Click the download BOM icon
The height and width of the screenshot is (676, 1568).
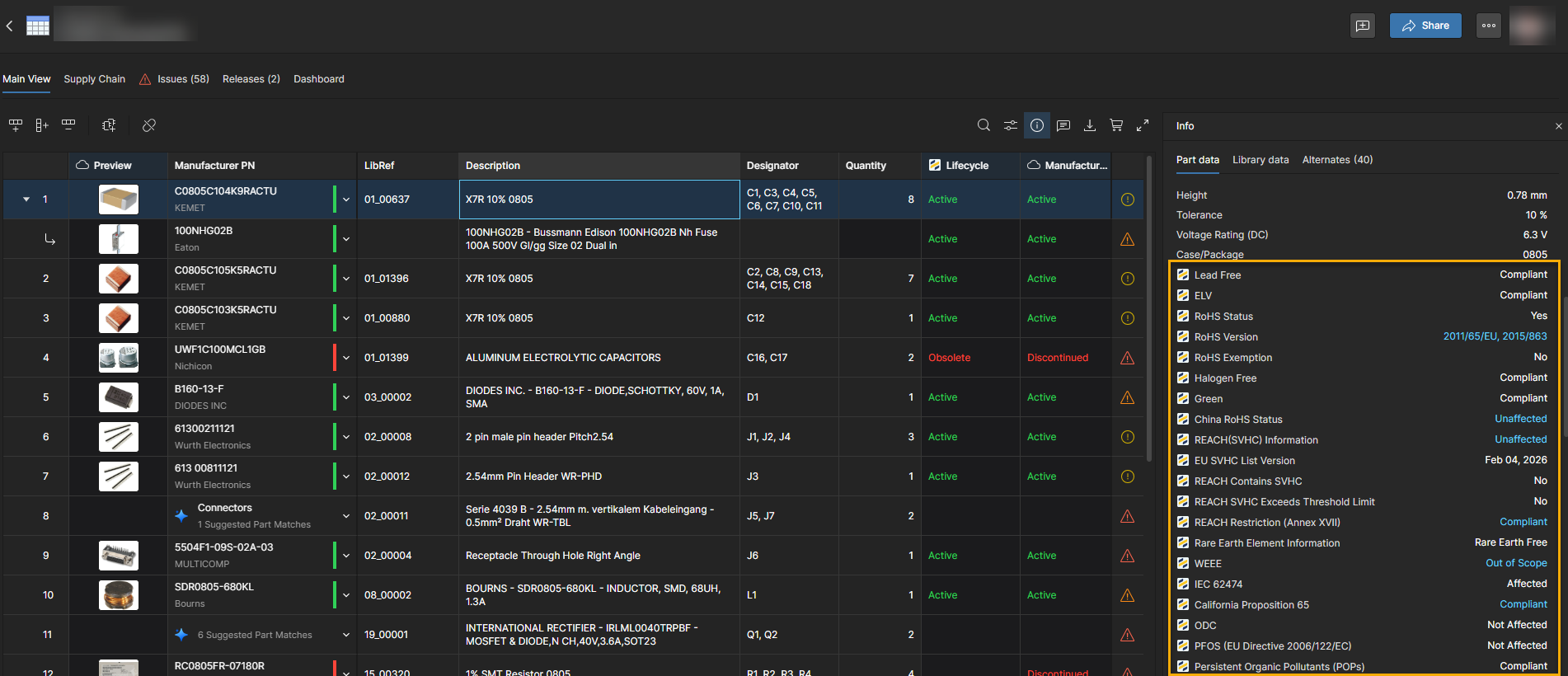coord(1090,125)
